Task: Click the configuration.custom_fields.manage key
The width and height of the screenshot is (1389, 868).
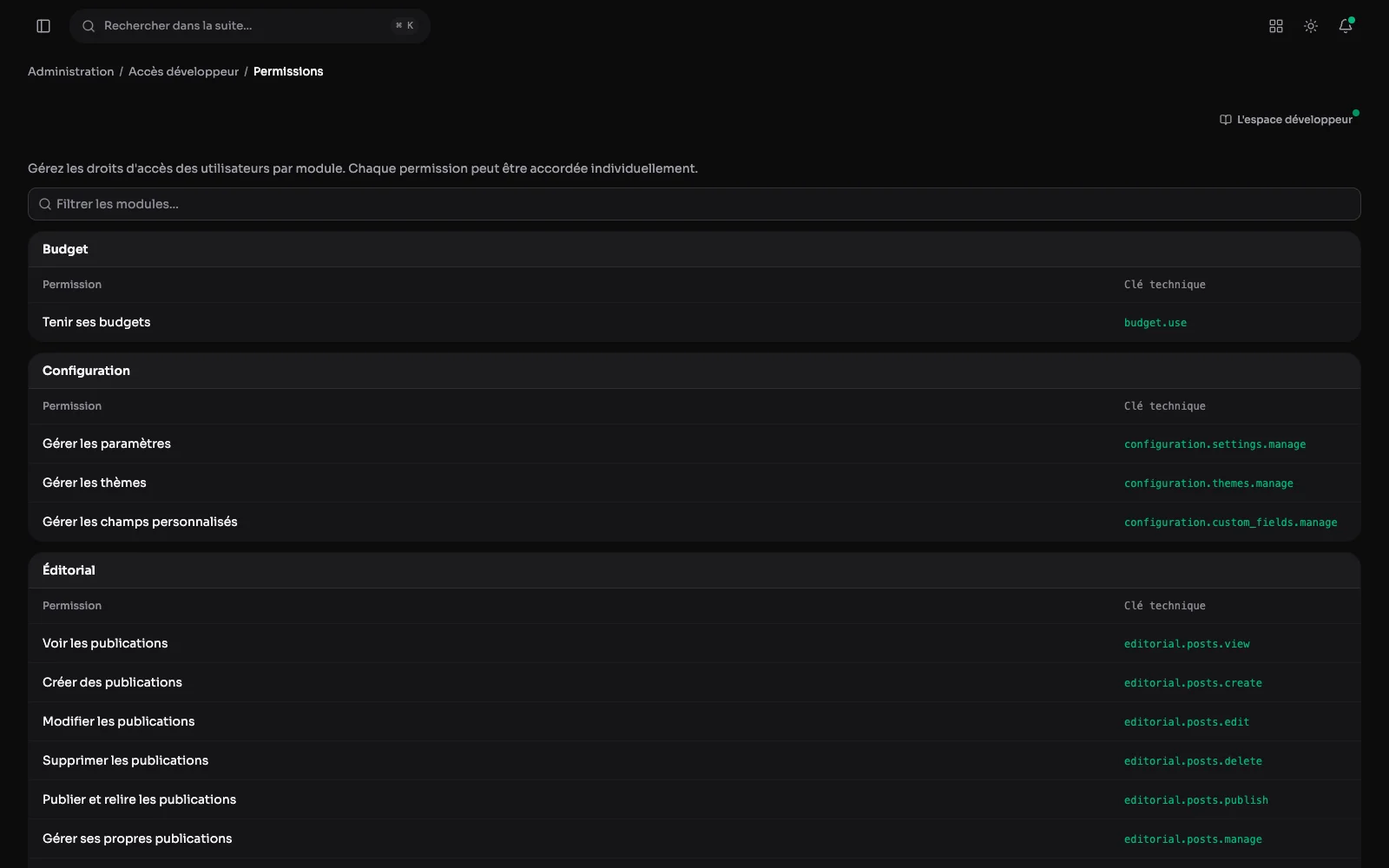Action: pyautogui.click(x=1230, y=523)
